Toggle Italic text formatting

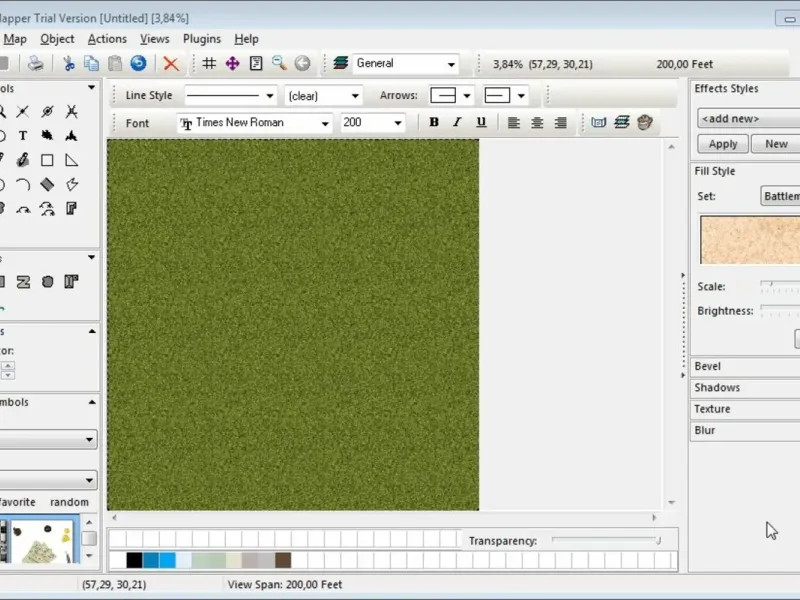457,122
